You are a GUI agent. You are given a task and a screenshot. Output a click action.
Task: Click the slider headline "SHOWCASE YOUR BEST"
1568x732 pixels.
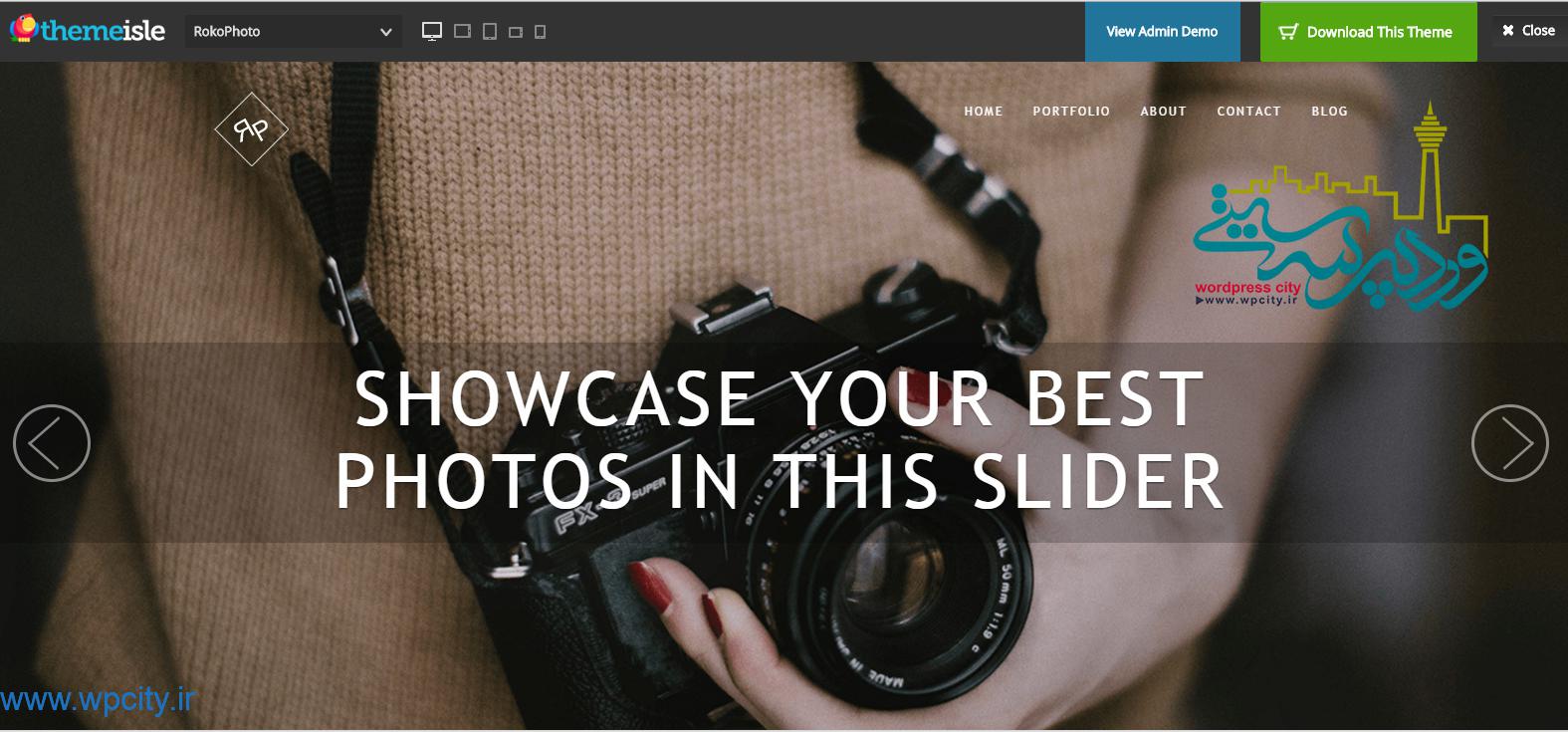(x=780, y=399)
